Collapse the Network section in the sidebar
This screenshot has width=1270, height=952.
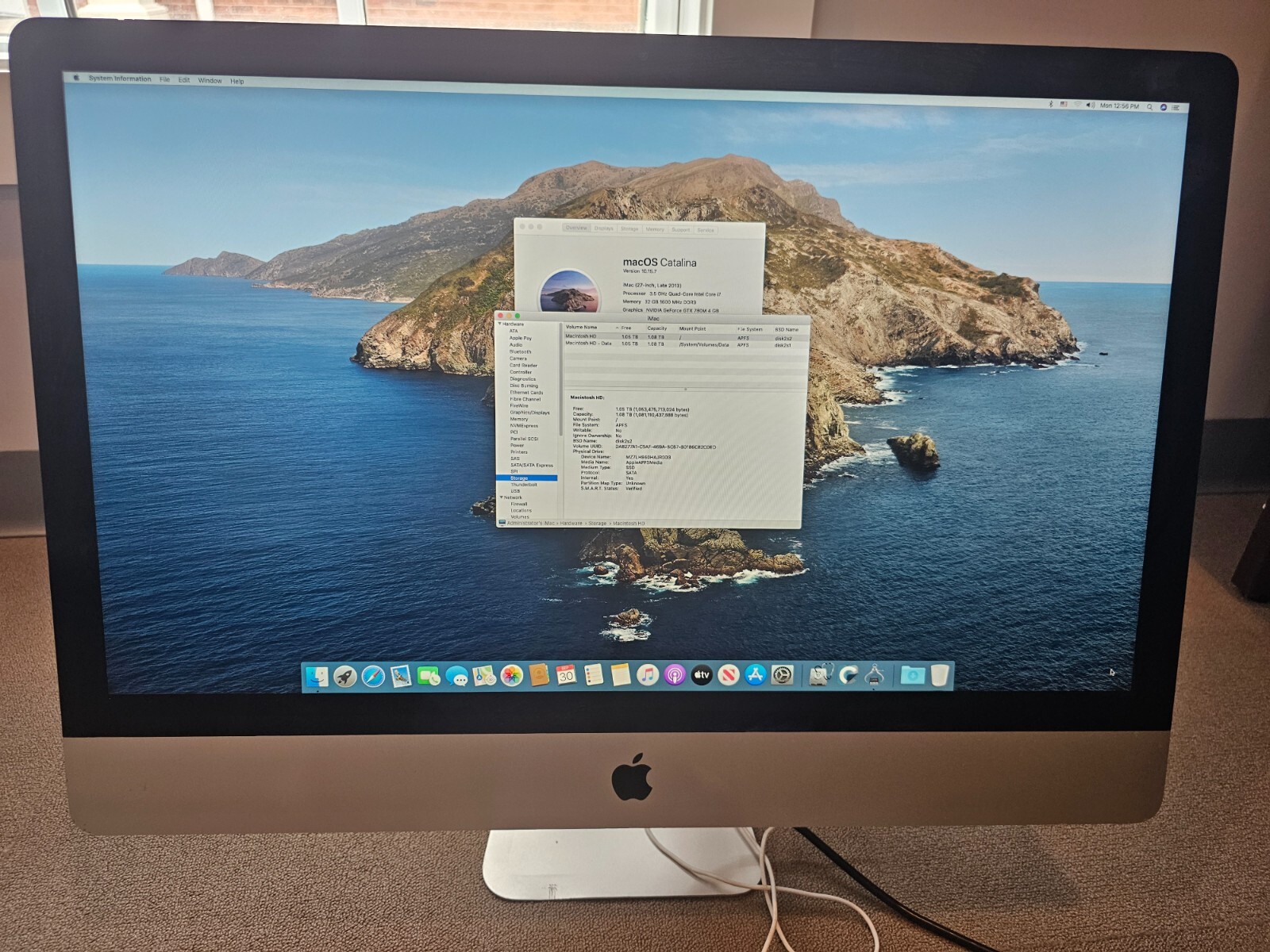pyautogui.click(x=500, y=497)
